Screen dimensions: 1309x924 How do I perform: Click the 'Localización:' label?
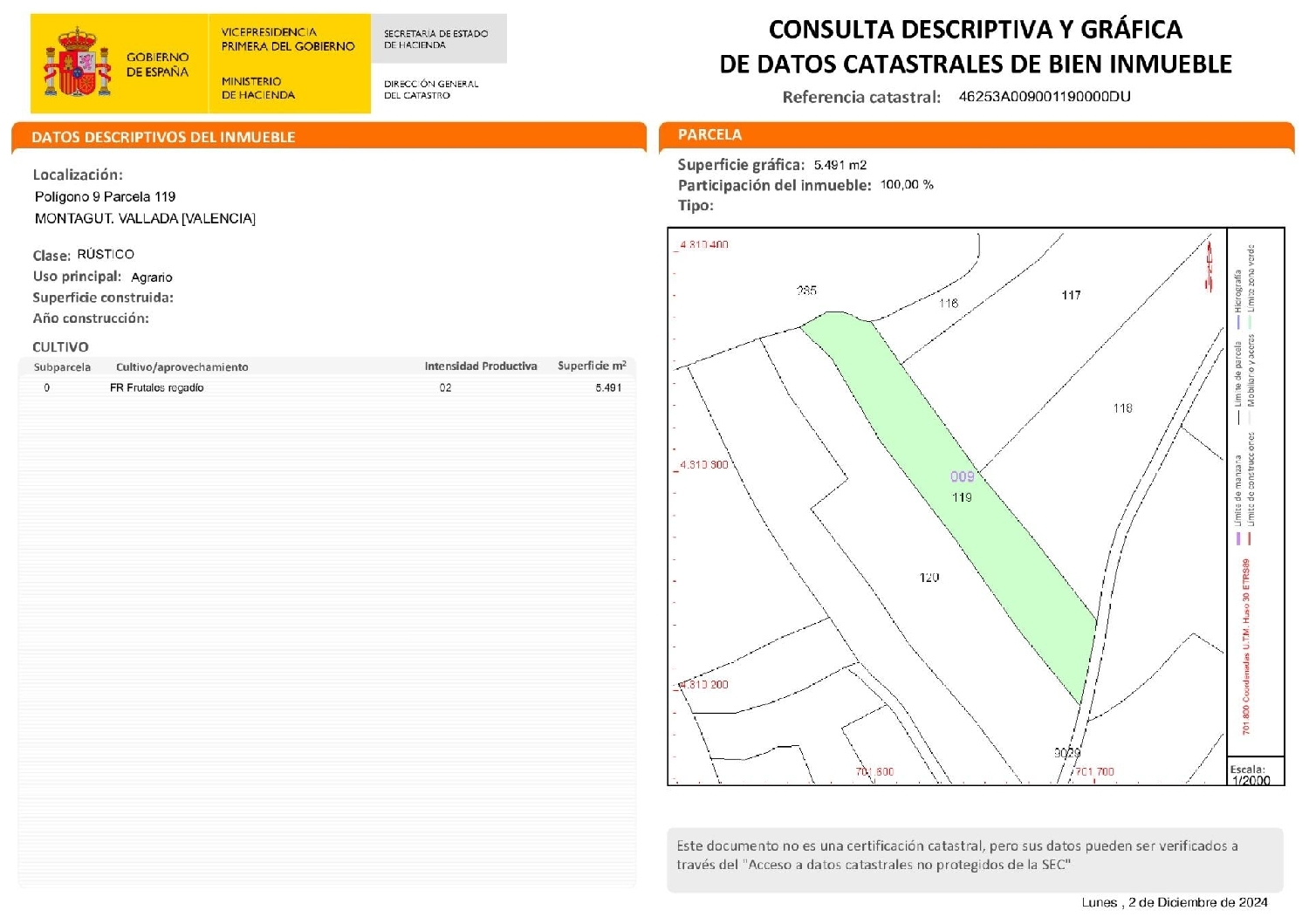pyautogui.click(x=78, y=175)
